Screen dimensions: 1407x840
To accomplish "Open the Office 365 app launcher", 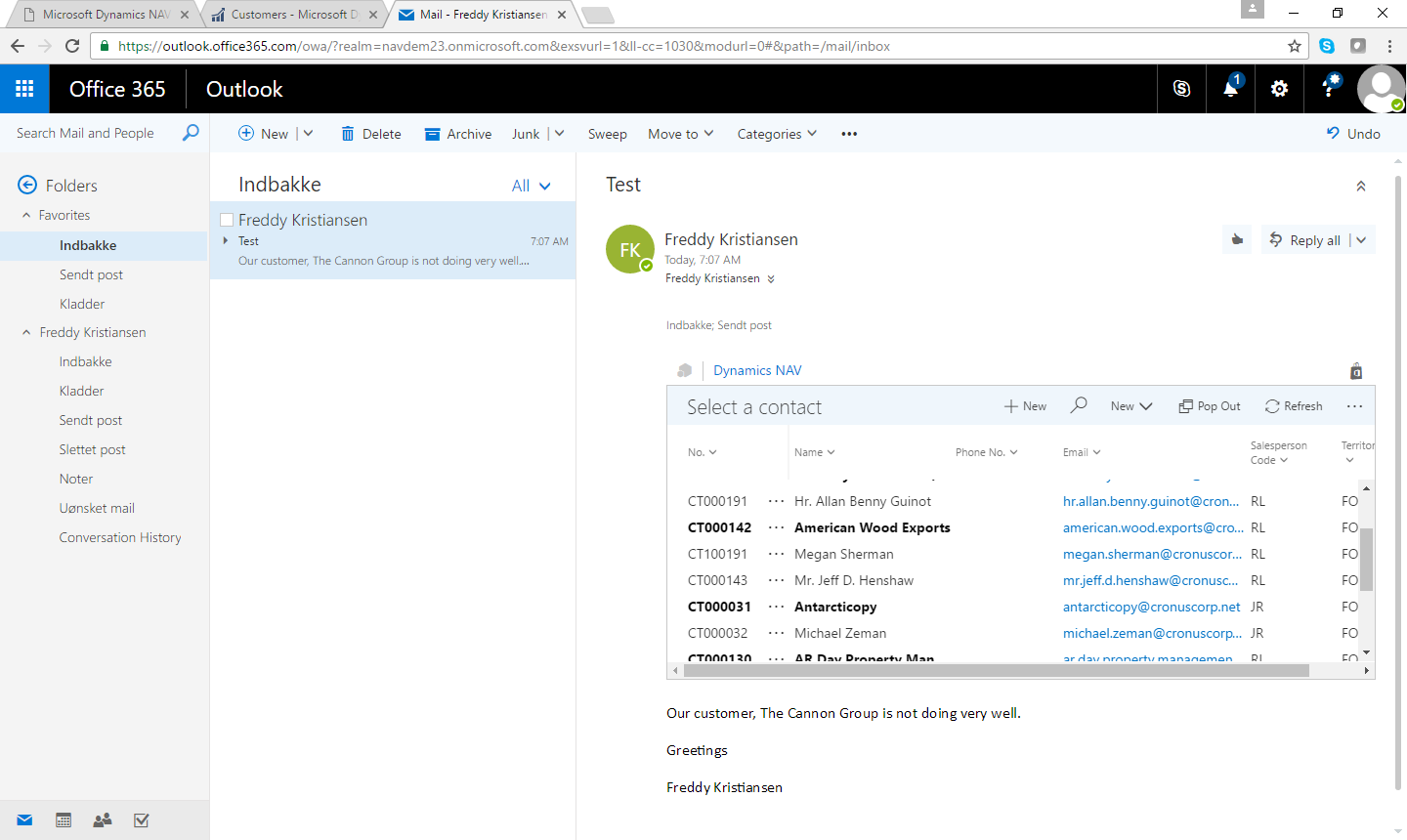I will pyautogui.click(x=24, y=89).
